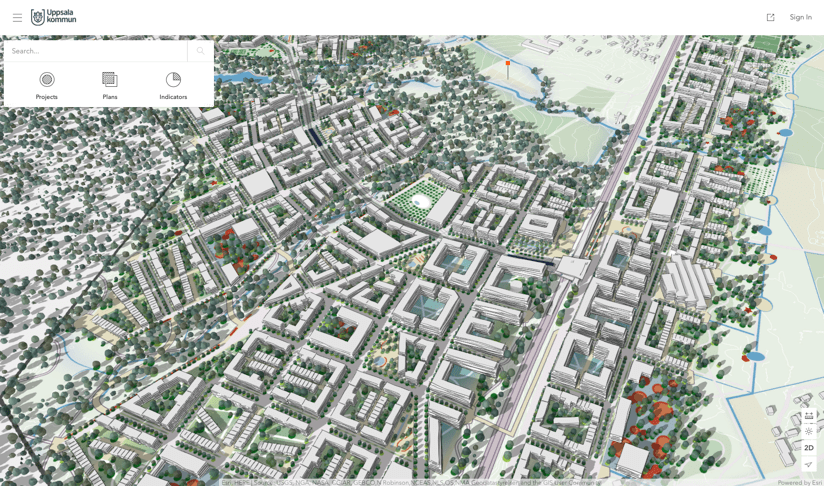The image size is (824, 486).
Task: Activate the measure distance tool
Action: click(809, 416)
